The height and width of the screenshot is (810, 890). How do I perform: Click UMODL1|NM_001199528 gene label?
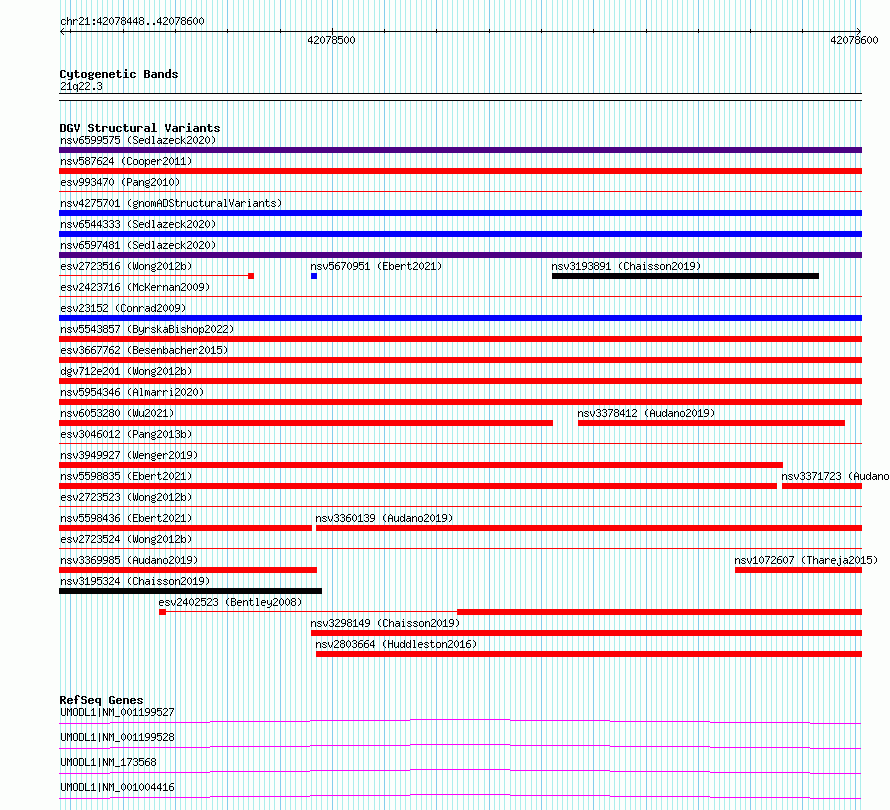[x=117, y=737]
